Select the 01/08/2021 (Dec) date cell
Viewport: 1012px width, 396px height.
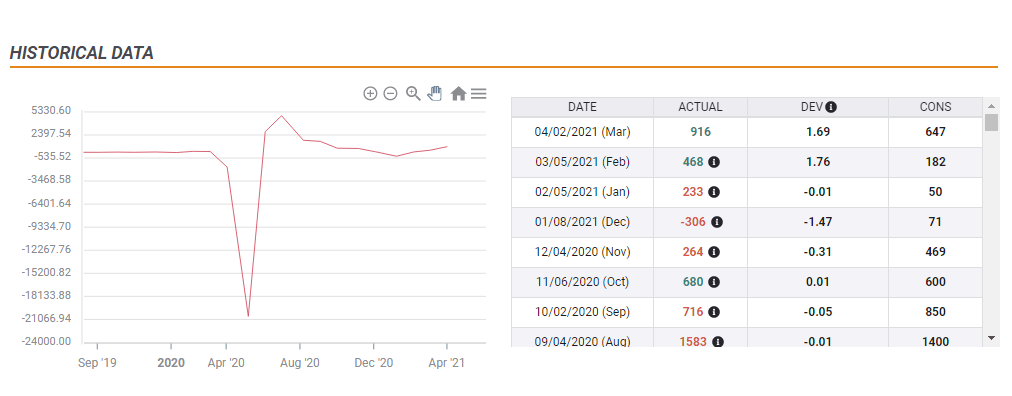582,222
